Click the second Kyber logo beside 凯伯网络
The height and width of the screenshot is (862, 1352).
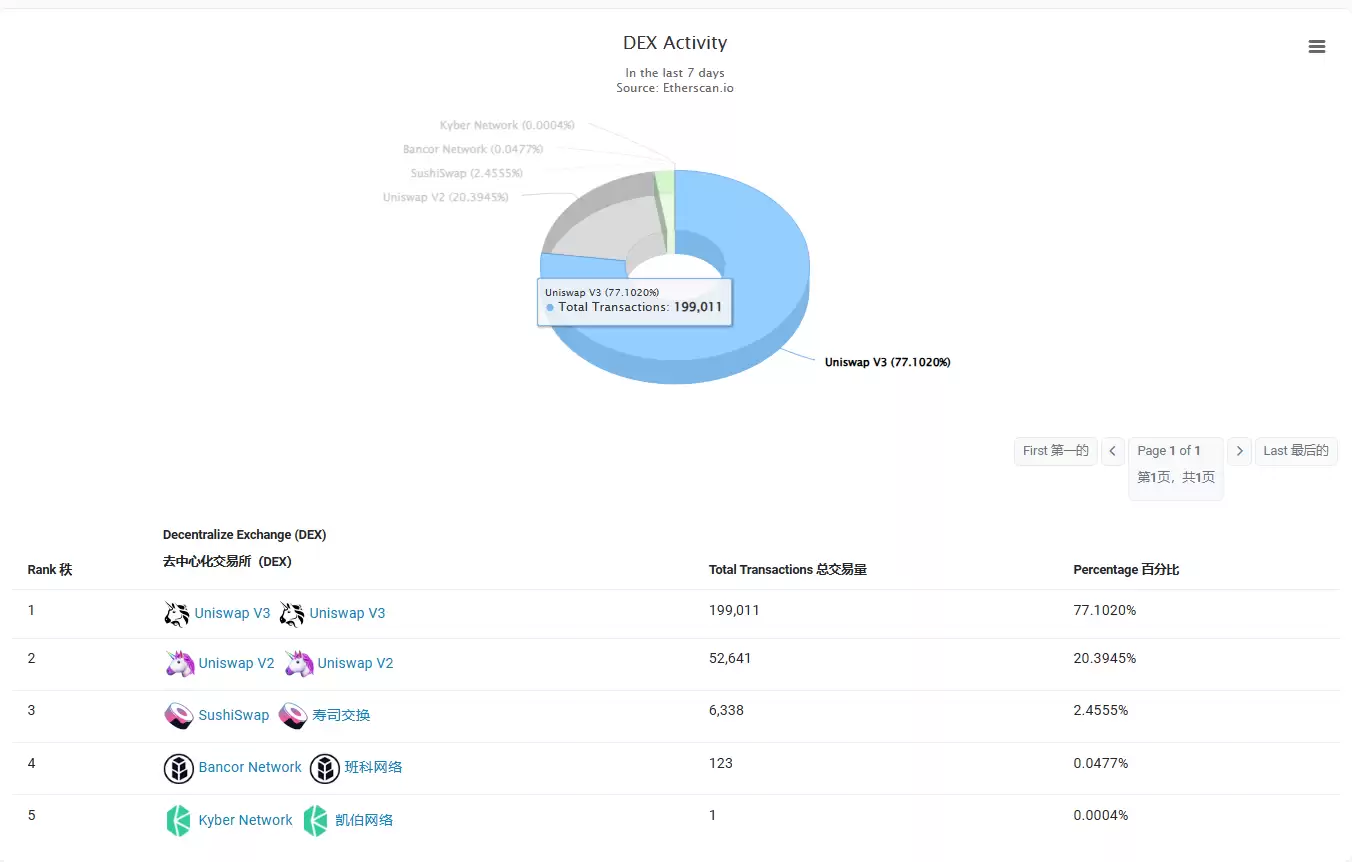click(x=315, y=821)
